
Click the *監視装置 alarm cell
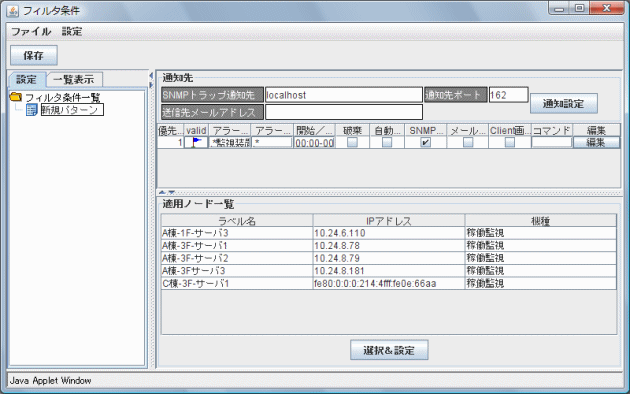(230, 143)
